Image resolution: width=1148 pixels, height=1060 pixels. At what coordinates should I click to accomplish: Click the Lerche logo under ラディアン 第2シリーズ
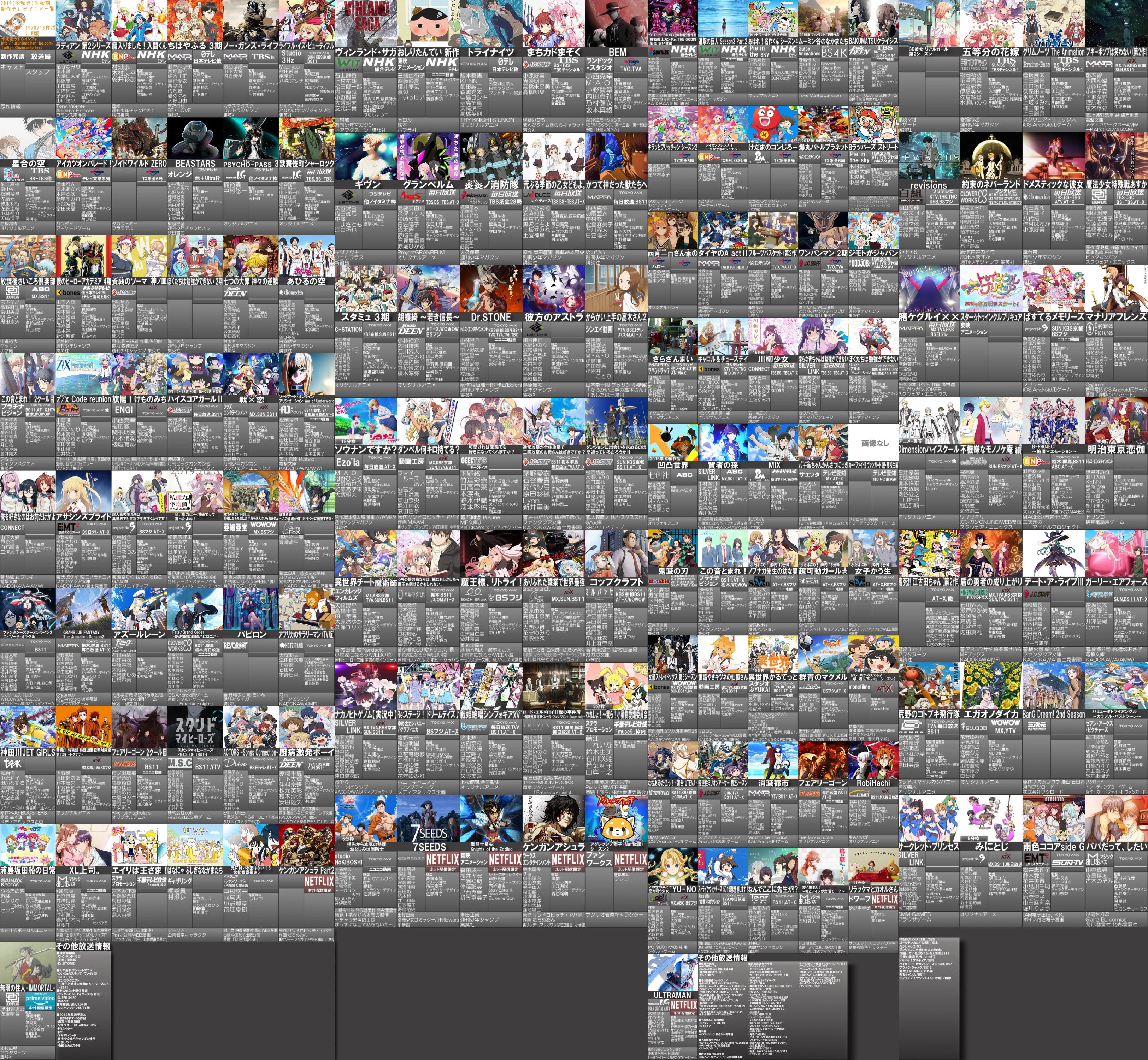68,56
